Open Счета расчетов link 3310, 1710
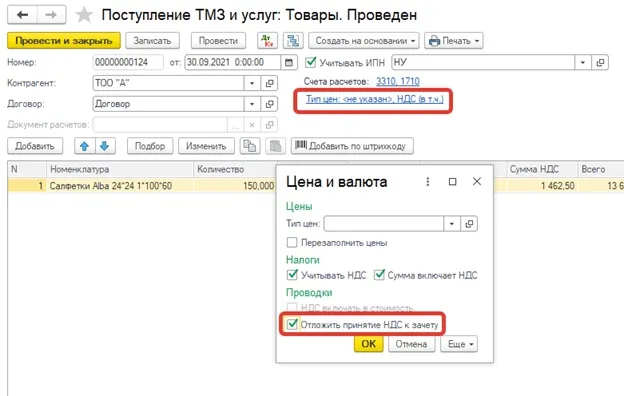 pyautogui.click(x=398, y=81)
